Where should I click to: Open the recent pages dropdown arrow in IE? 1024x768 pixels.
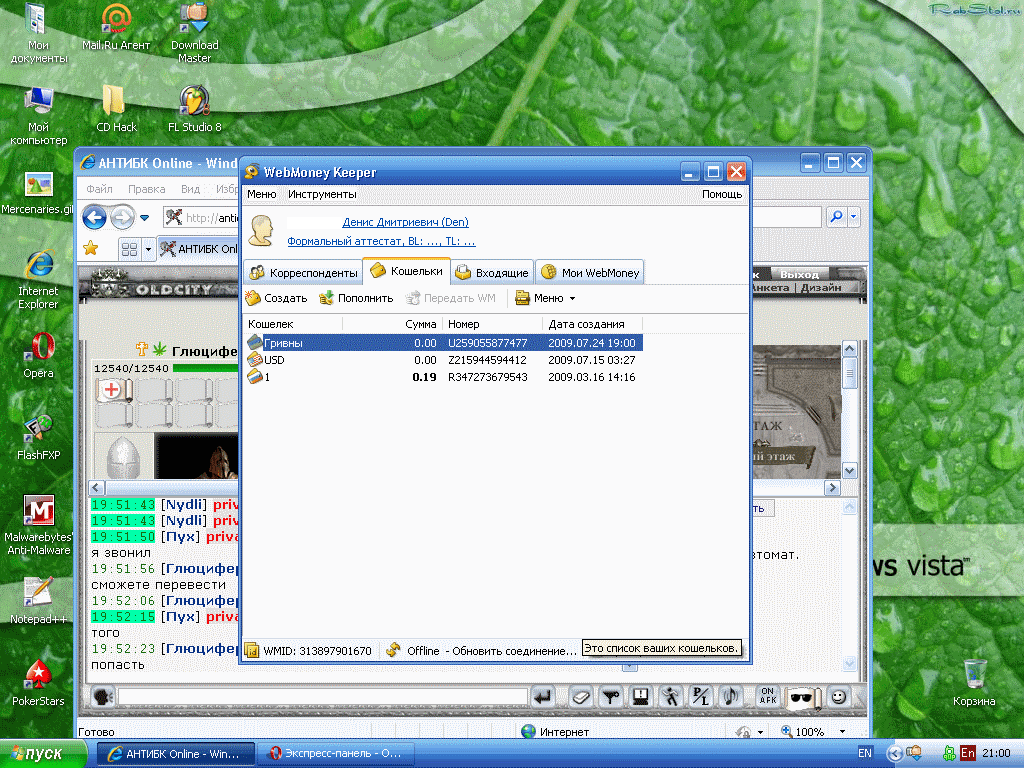coord(144,217)
